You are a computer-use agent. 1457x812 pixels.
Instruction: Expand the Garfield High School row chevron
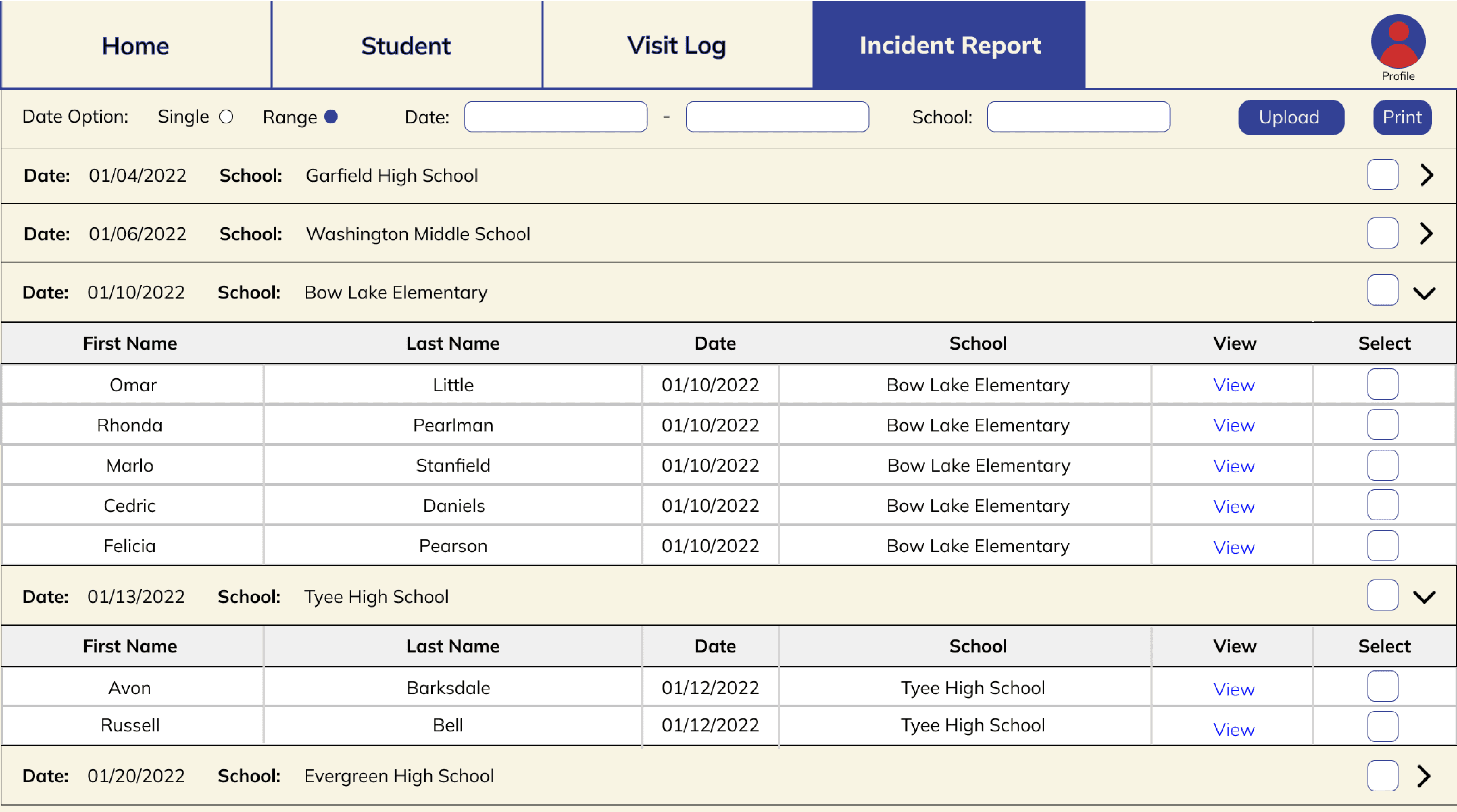pos(1426,175)
